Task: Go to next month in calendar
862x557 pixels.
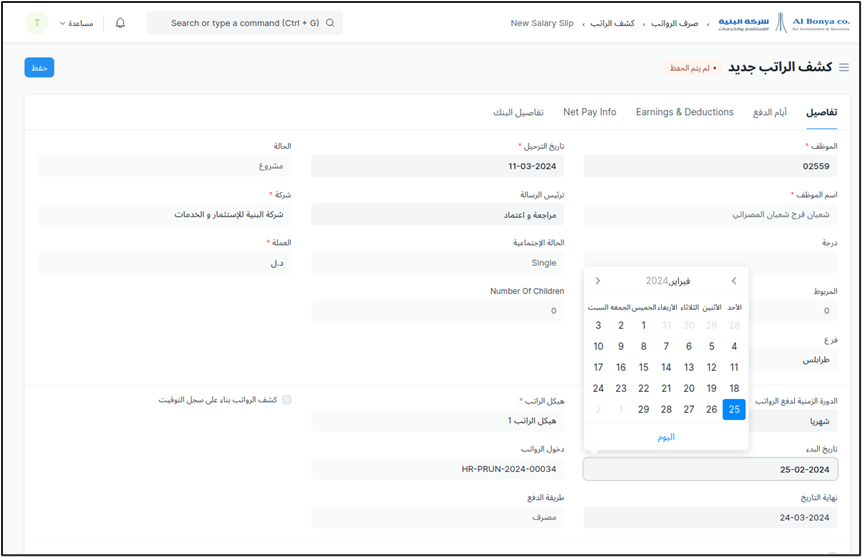Action: (598, 281)
